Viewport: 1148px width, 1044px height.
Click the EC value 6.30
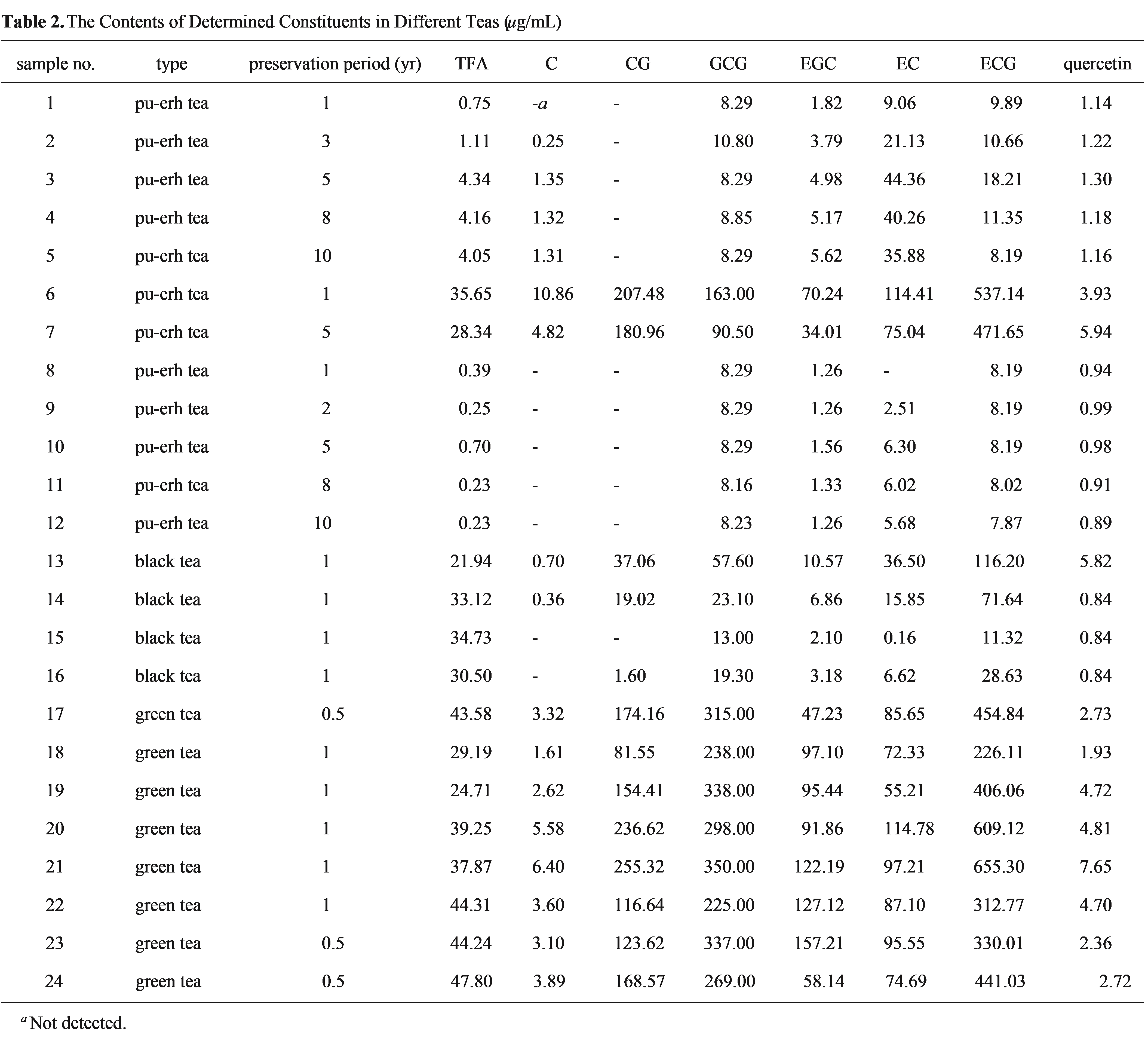point(900,446)
